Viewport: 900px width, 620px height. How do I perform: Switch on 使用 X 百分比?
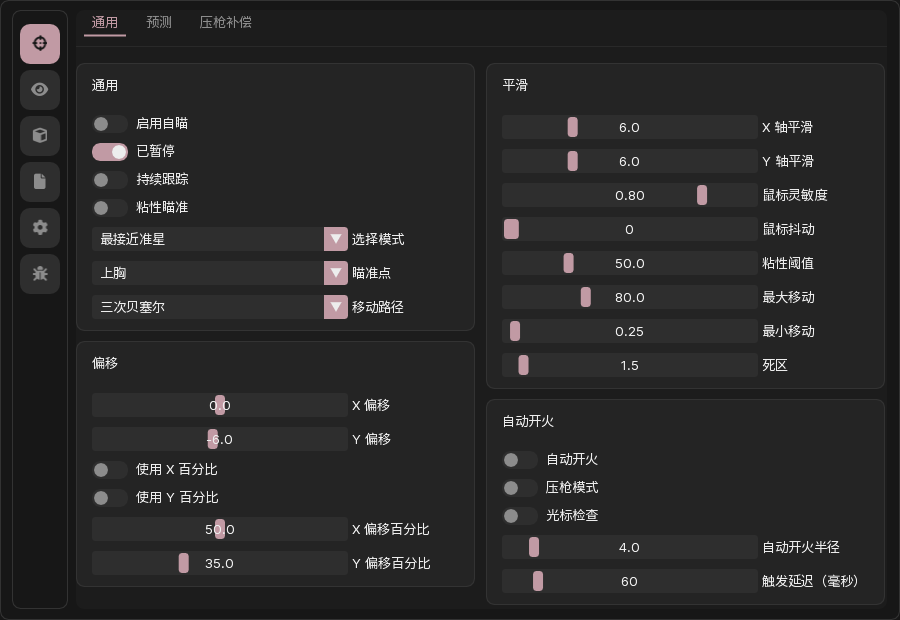(x=109, y=470)
